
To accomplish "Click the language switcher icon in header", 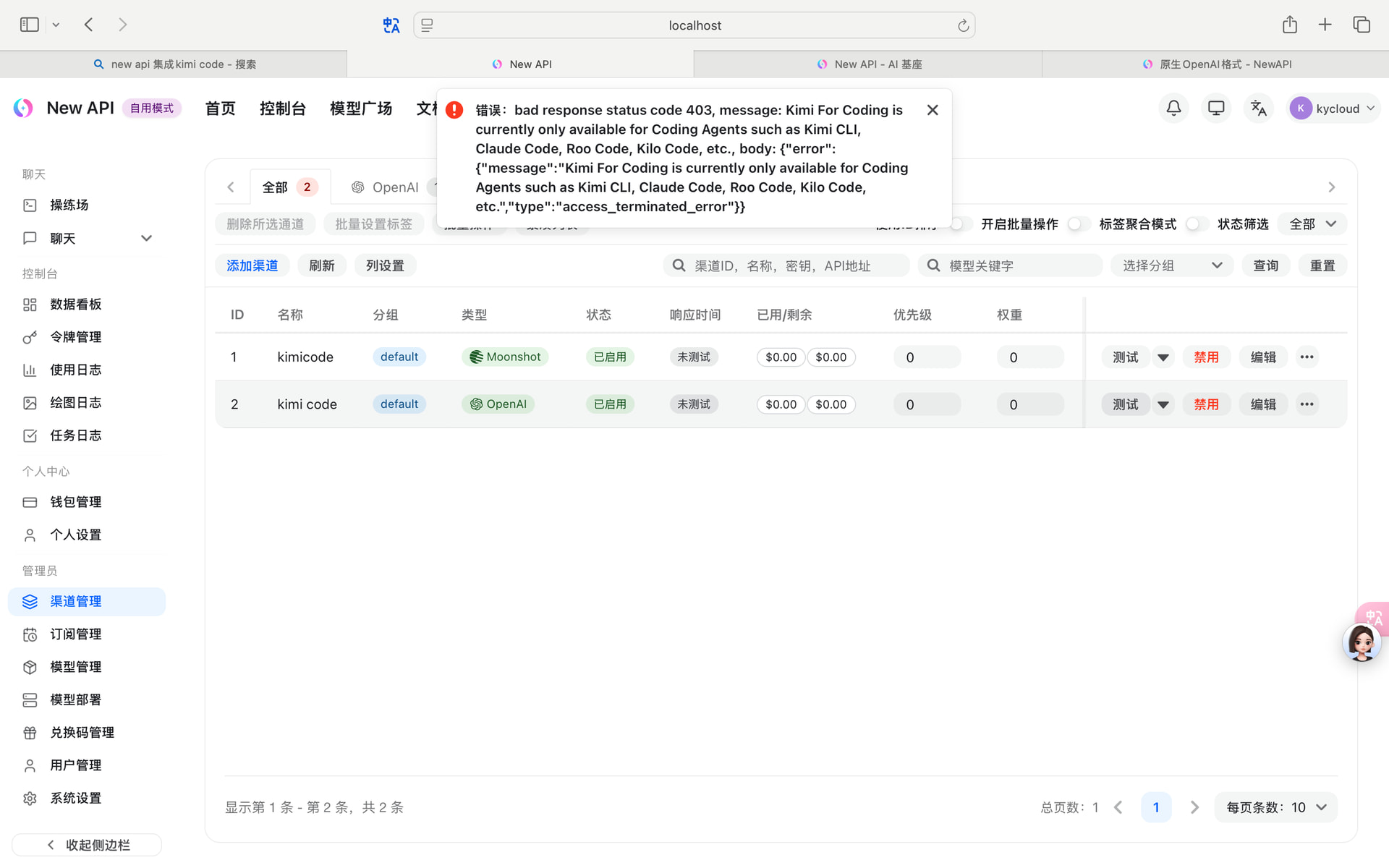I will pos(1259,109).
